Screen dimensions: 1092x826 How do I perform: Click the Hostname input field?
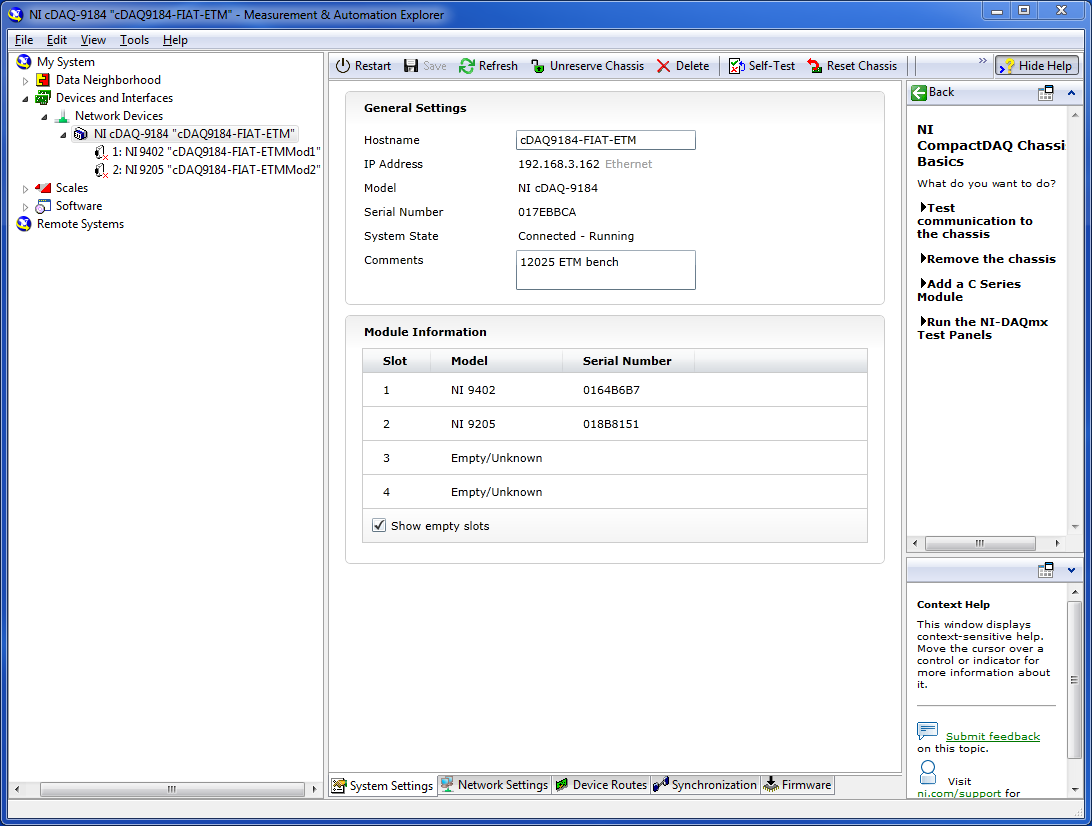point(605,140)
